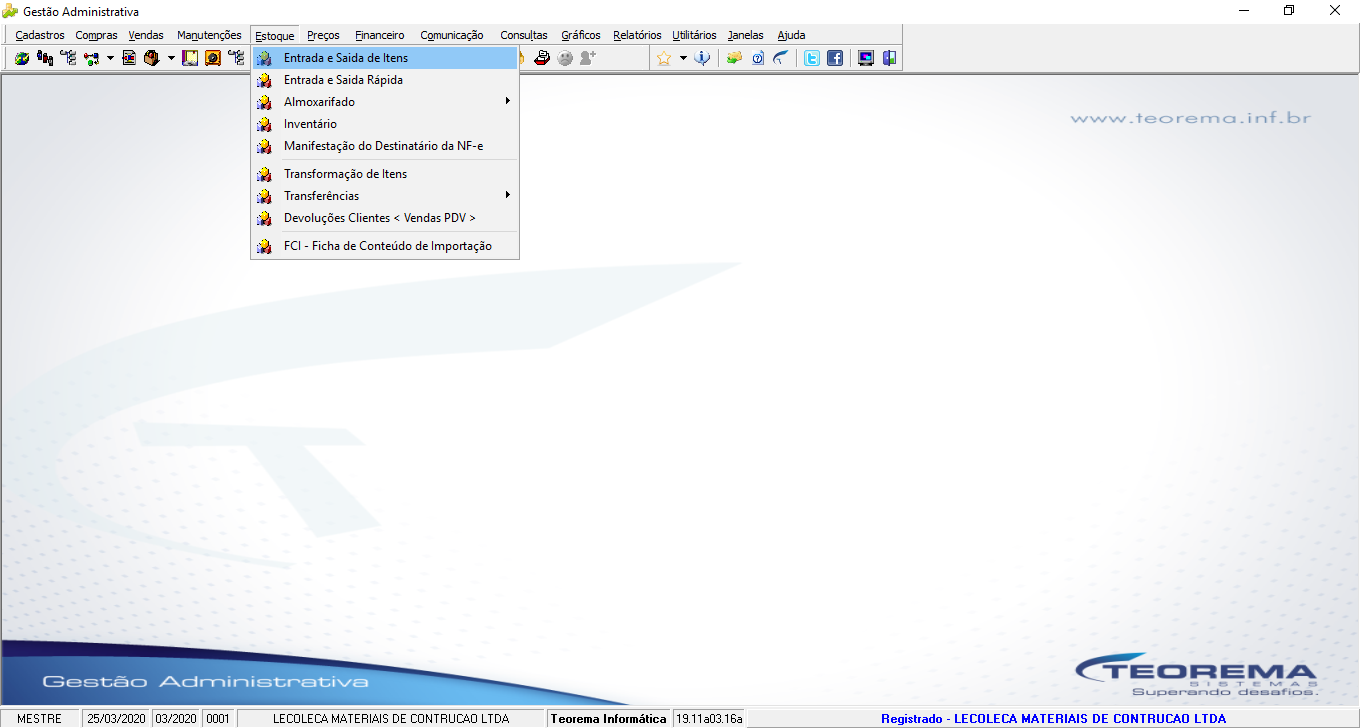Open dropdown arrow beside the colored nodes icon
Screen dimensions: 1360x728
click(x=110, y=58)
